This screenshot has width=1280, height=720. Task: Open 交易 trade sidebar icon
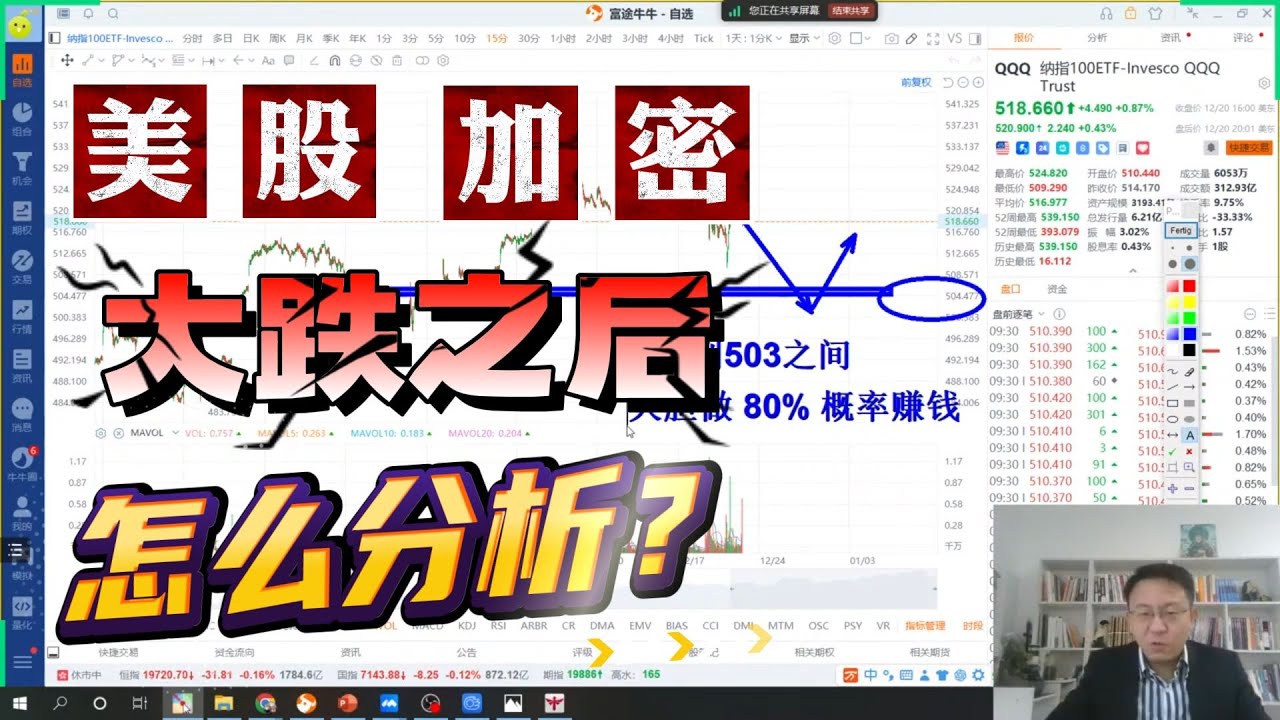point(21,267)
